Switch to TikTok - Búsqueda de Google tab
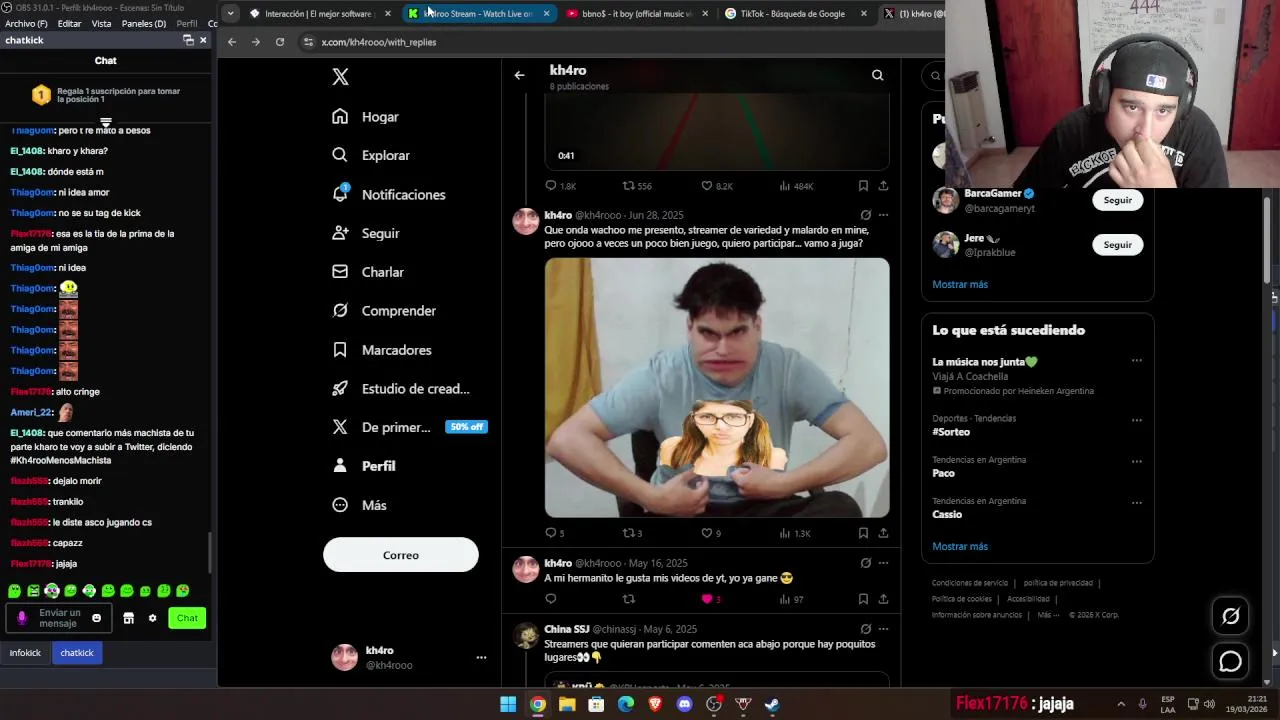 [793, 14]
